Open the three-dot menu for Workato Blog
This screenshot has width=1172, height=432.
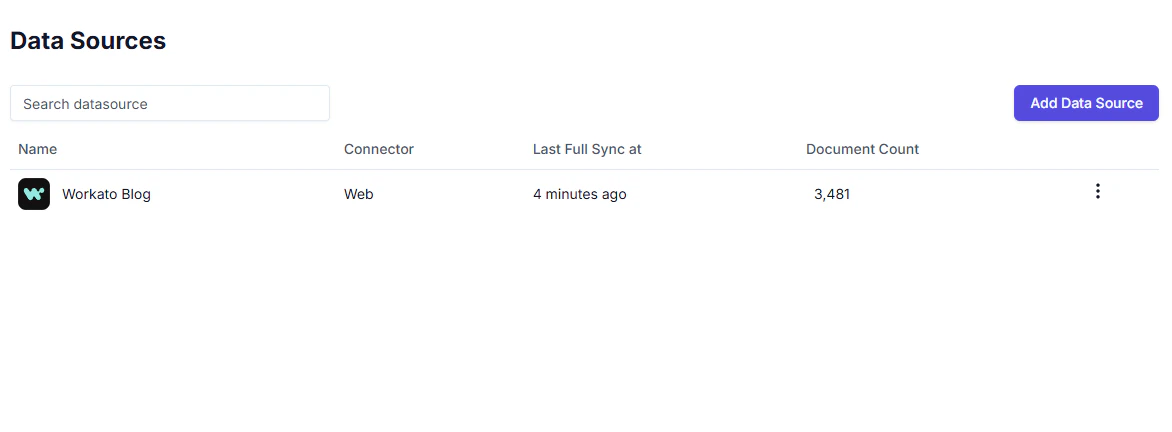tap(1097, 191)
